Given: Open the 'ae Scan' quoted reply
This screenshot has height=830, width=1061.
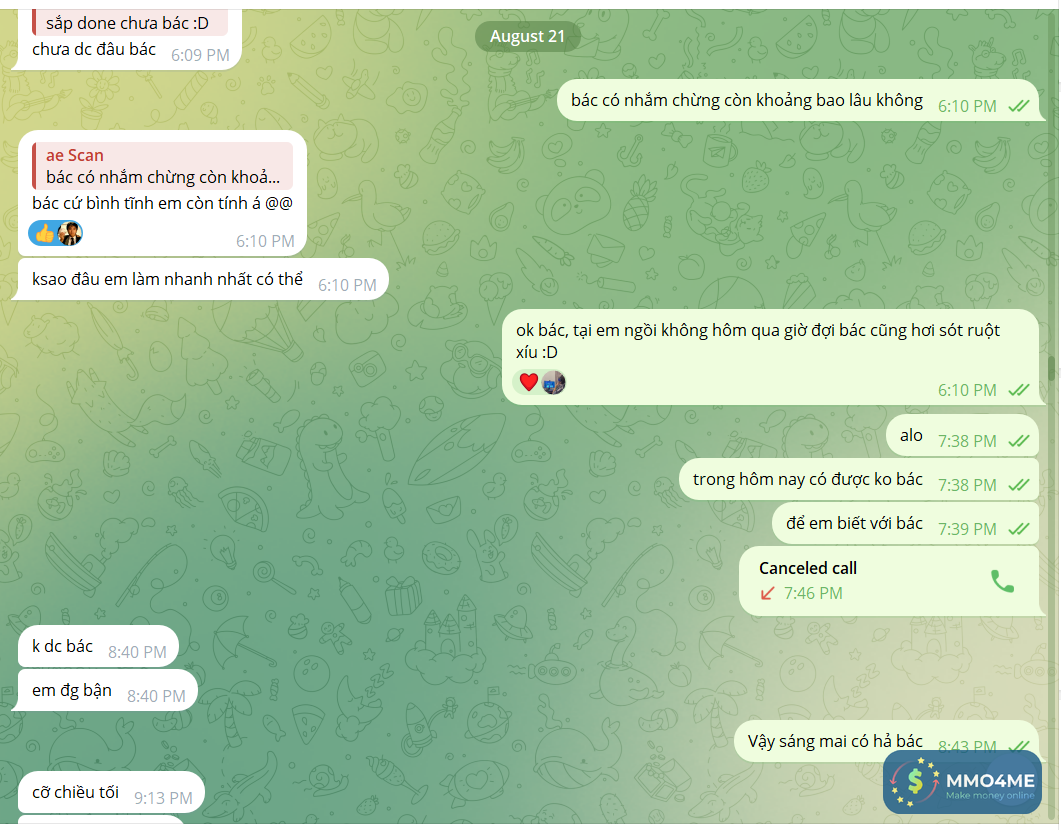Looking at the screenshot, I should [x=162, y=166].
